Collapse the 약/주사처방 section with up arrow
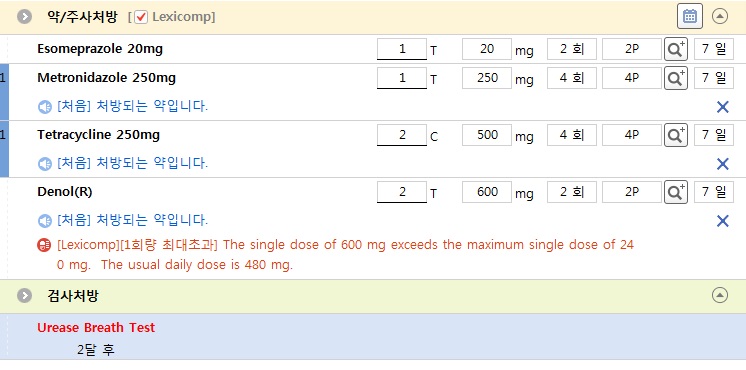 click(x=719, y=16)
